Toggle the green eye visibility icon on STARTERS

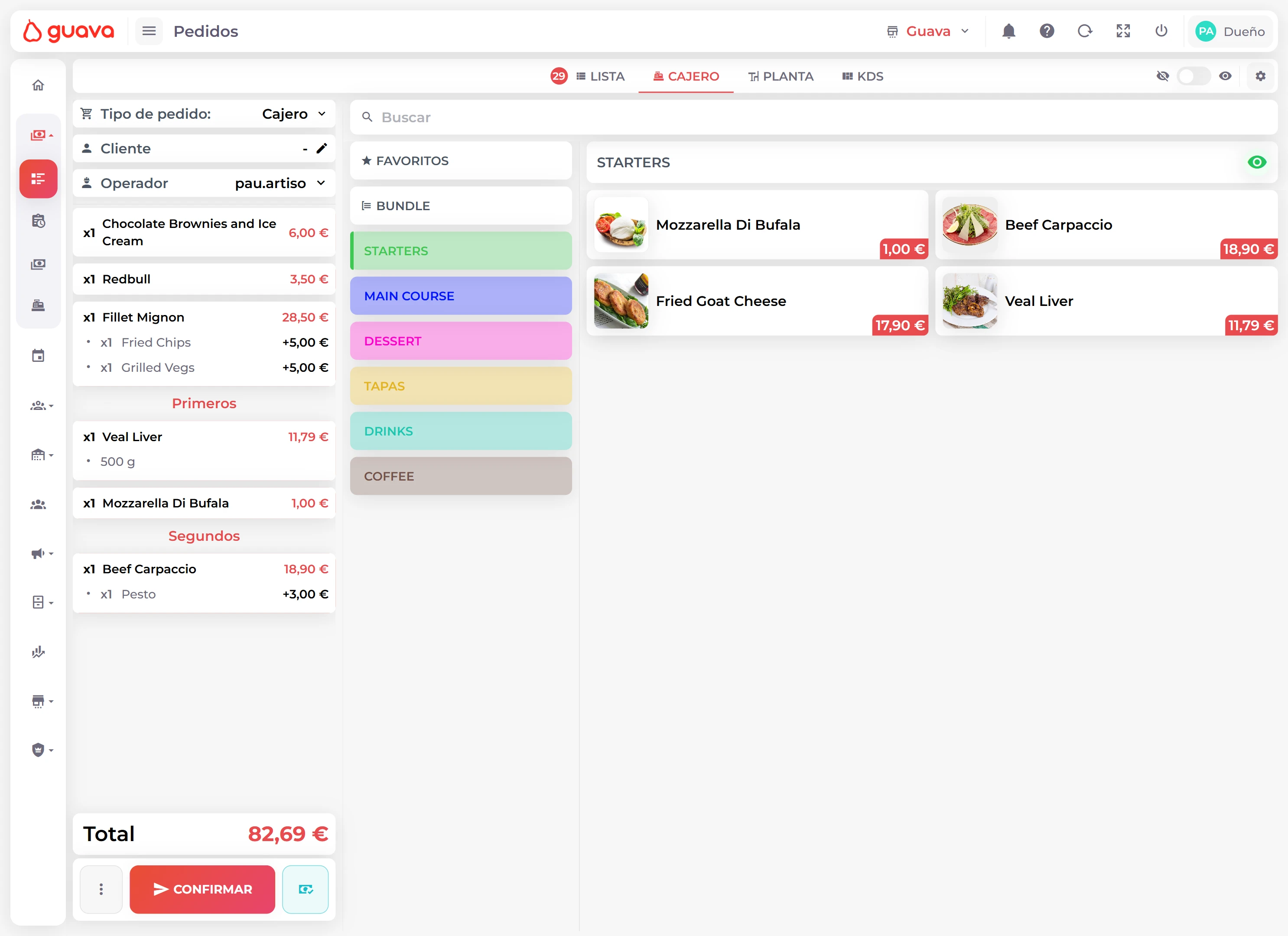(1257, 162)
